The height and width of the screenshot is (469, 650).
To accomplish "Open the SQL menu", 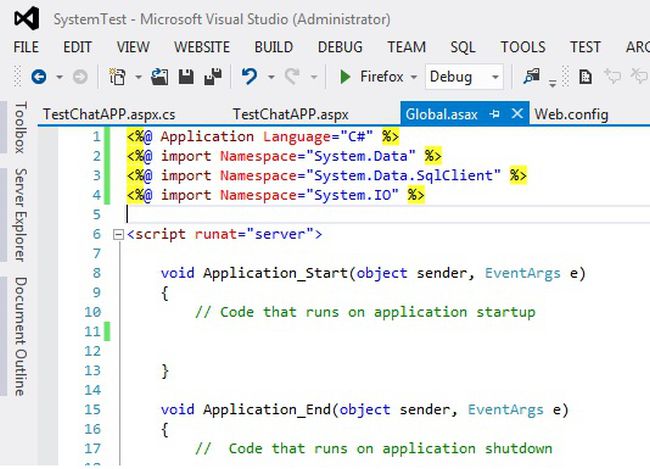I will pyautogui.click(x=463, y=47).
